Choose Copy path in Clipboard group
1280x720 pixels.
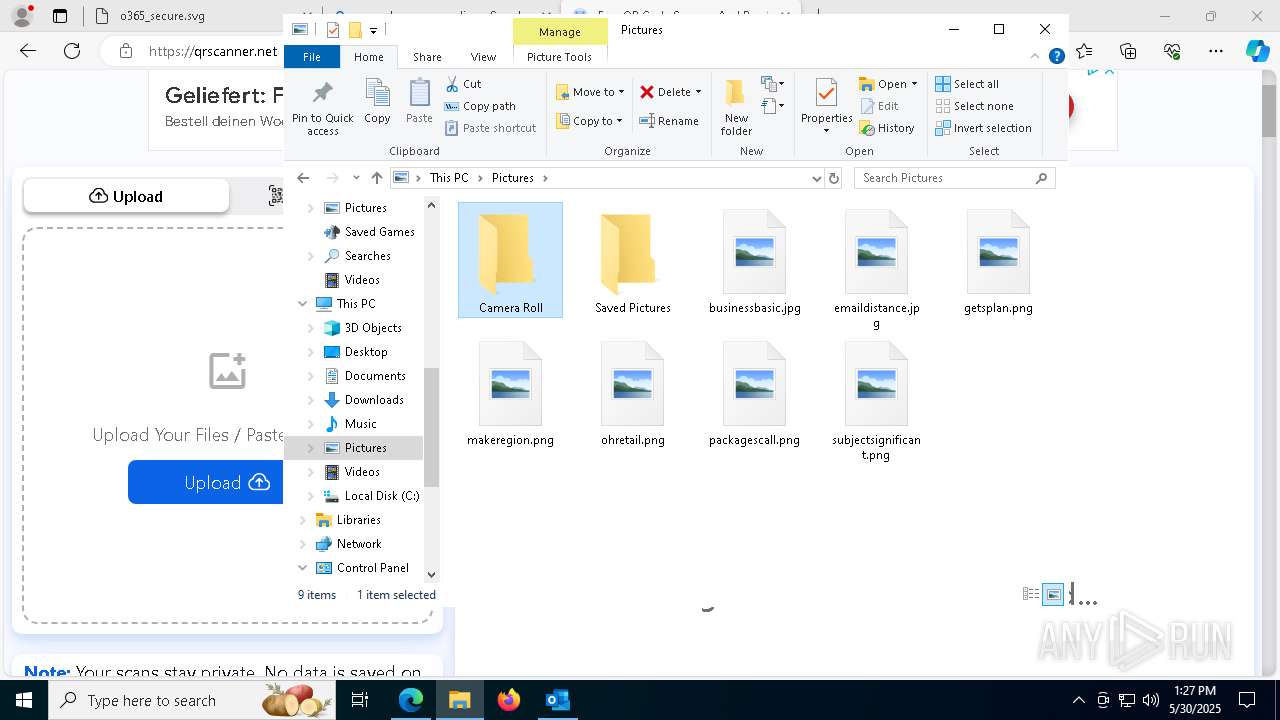480,106
